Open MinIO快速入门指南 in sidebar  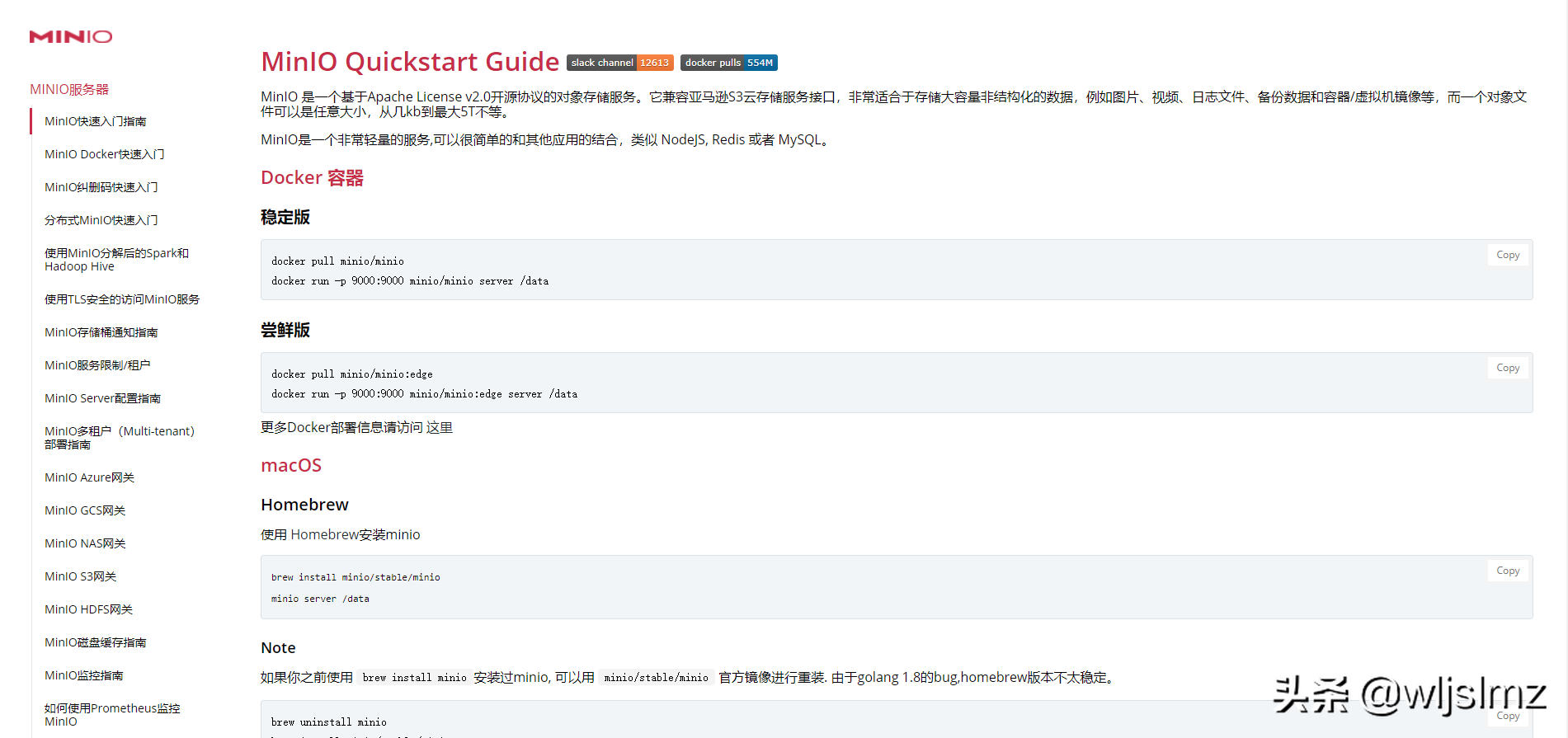point(96,121)
